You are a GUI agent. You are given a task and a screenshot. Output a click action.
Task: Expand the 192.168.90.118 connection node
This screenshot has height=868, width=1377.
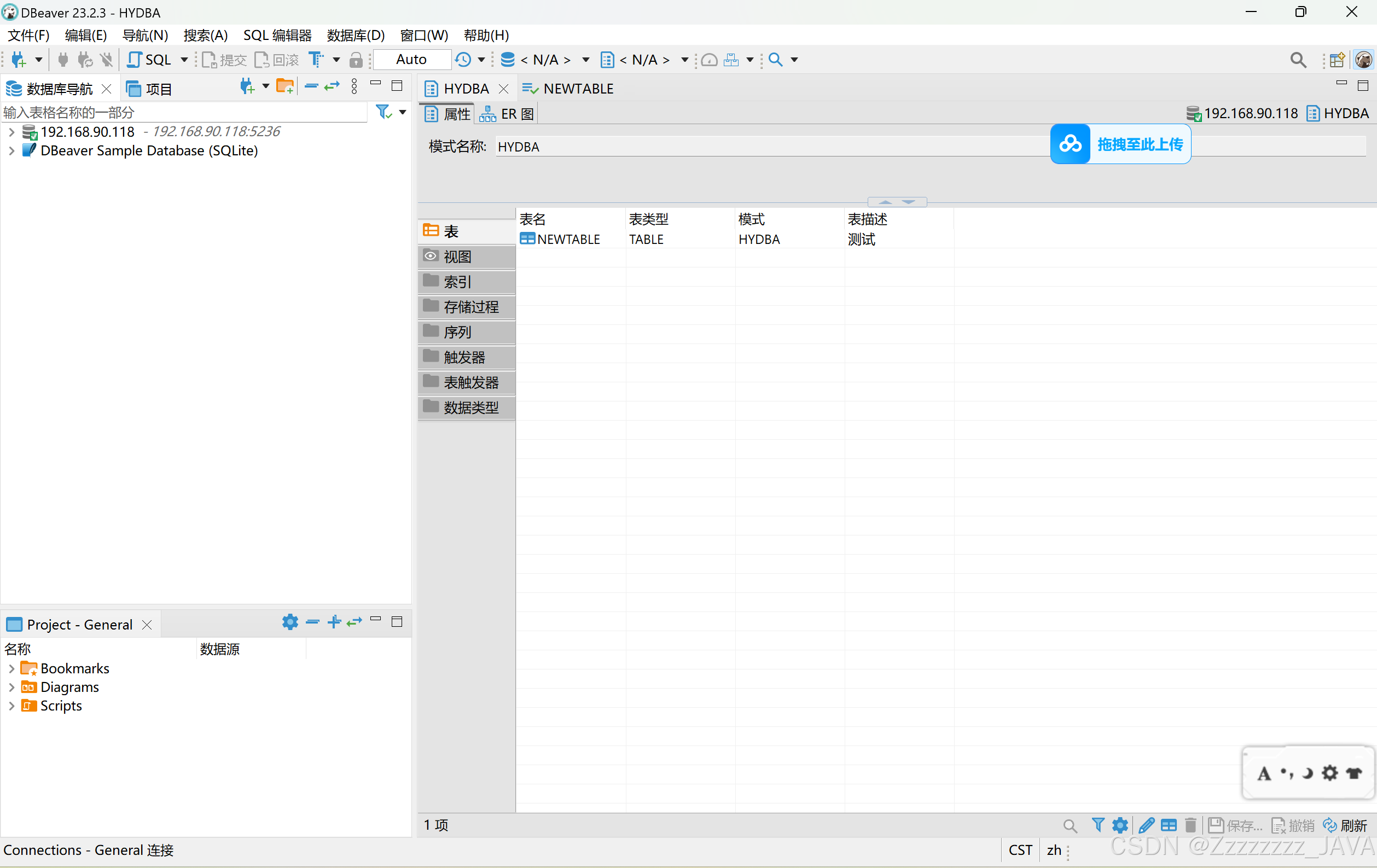pyautogui.click(x=11, y=132)
